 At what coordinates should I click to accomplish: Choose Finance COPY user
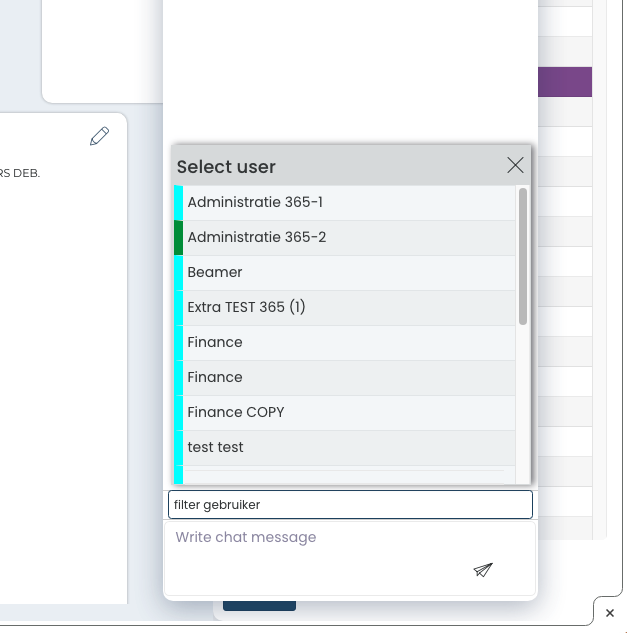(x=344, y=413)
